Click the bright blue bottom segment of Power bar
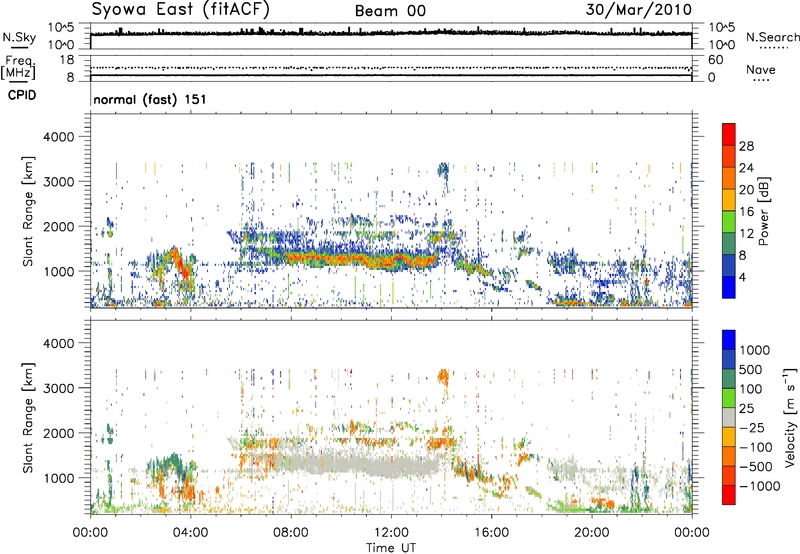The image size is (800, 554). point(729,287)
